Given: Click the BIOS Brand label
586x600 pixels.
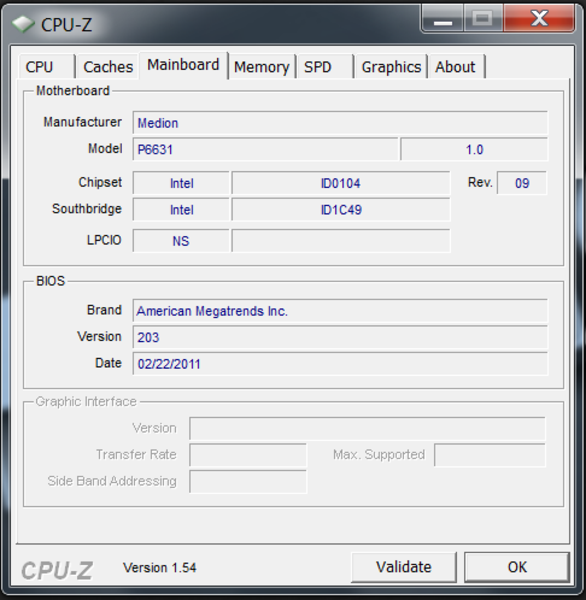Looking at the screenshot, I should pos(104,310).
